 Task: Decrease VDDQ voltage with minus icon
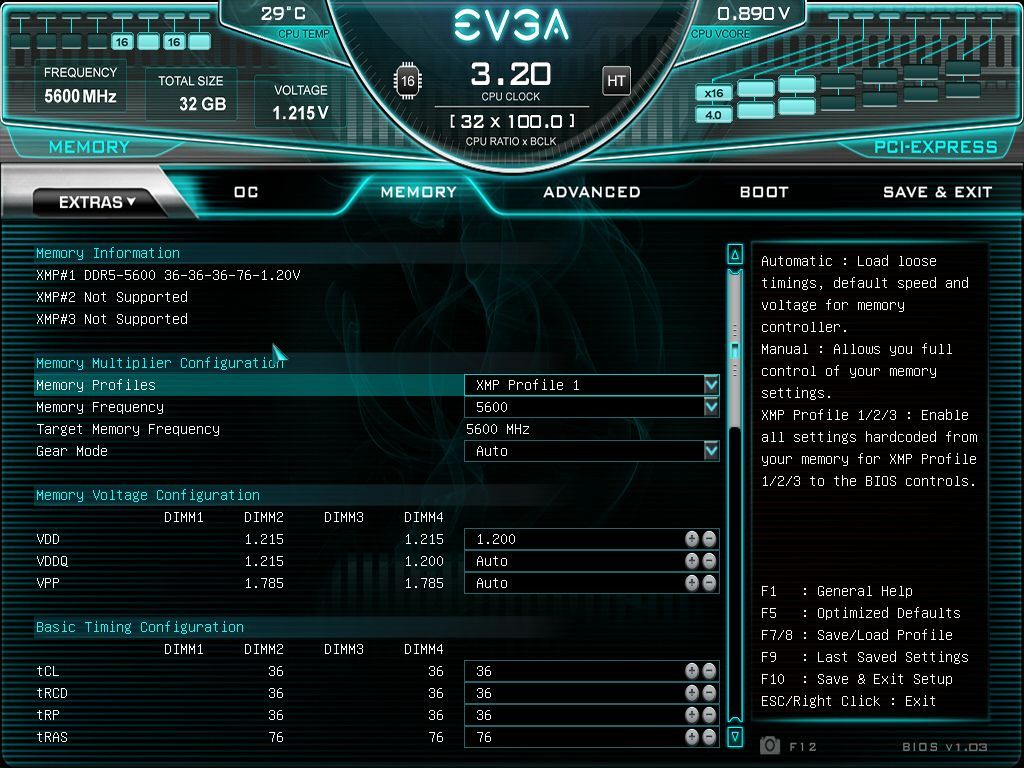(709, 561)
